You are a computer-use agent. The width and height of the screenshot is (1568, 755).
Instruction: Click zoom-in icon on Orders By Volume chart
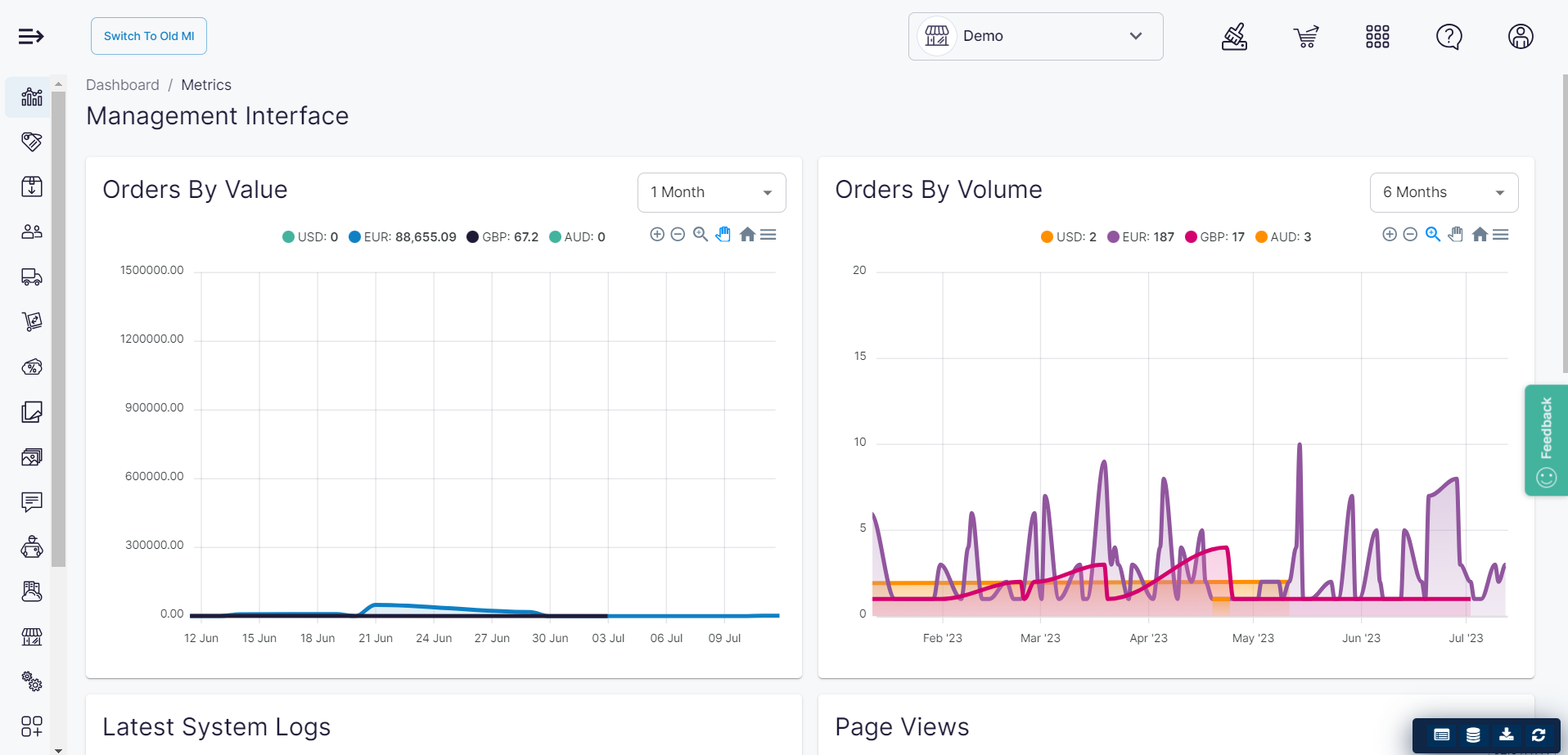(x=1390, y=234)
